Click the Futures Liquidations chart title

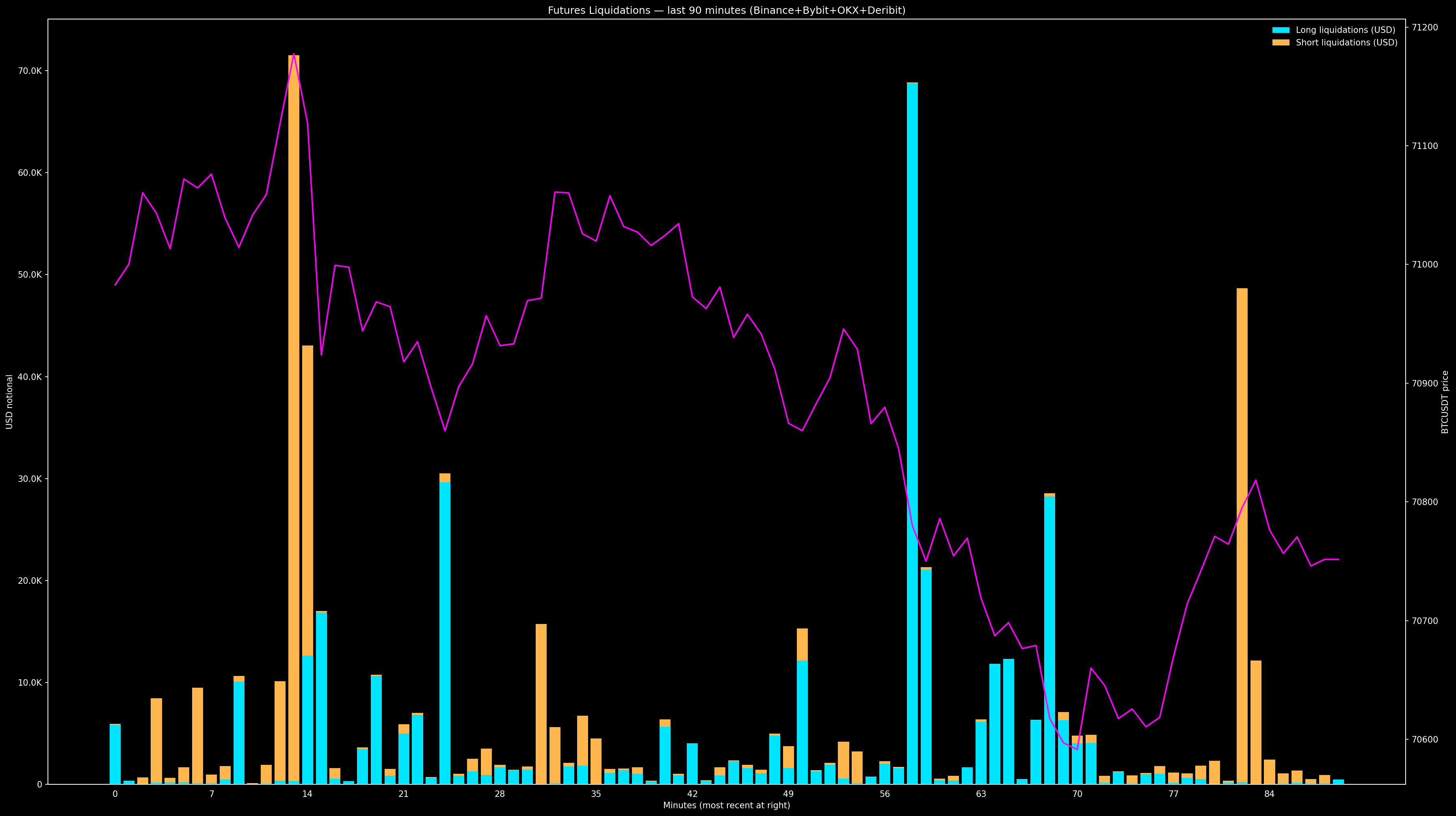point(726,11)
